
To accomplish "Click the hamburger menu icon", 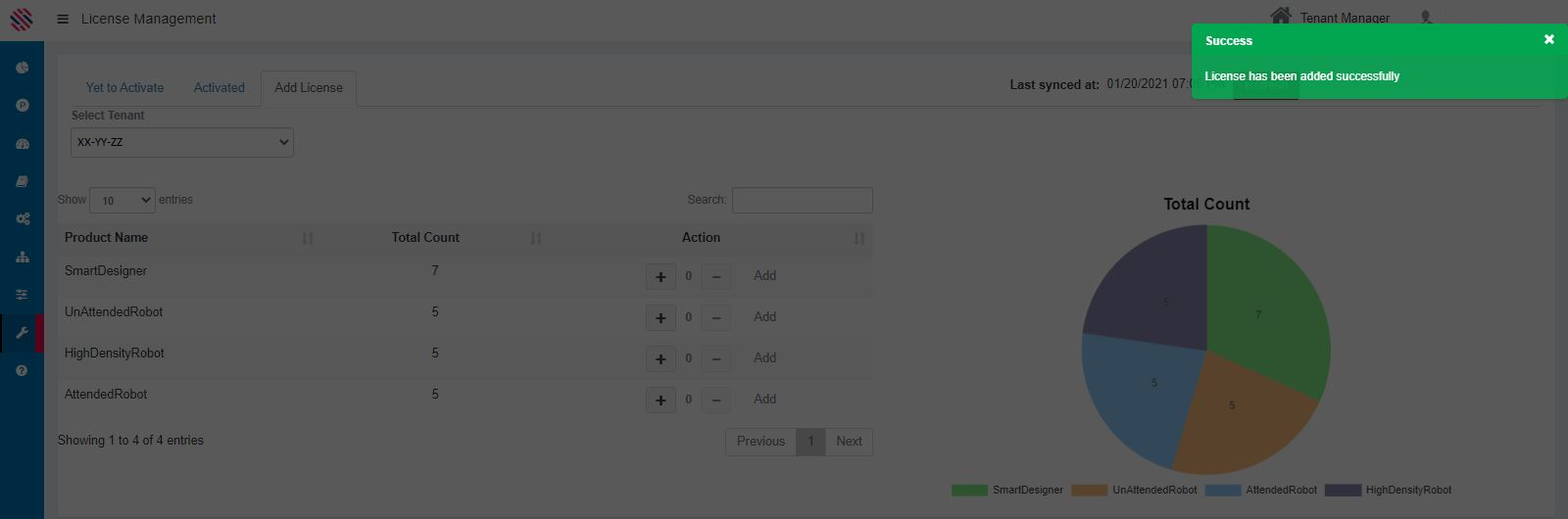I will coord(63,19).
